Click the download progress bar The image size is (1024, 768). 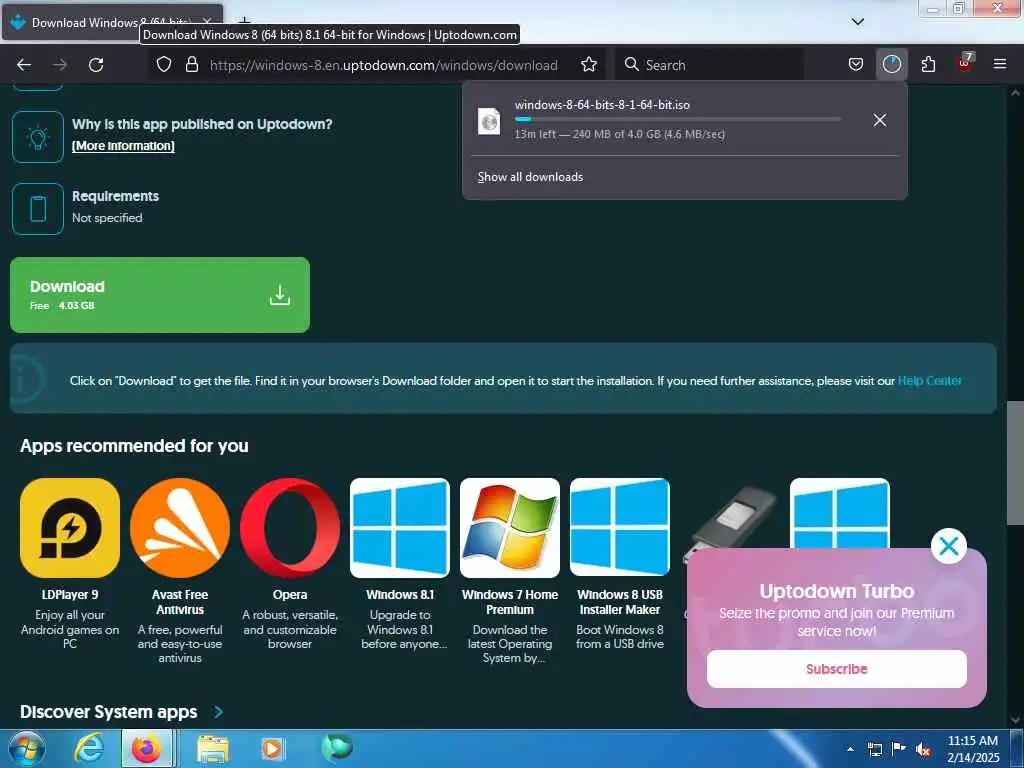[x=677, y=119]
